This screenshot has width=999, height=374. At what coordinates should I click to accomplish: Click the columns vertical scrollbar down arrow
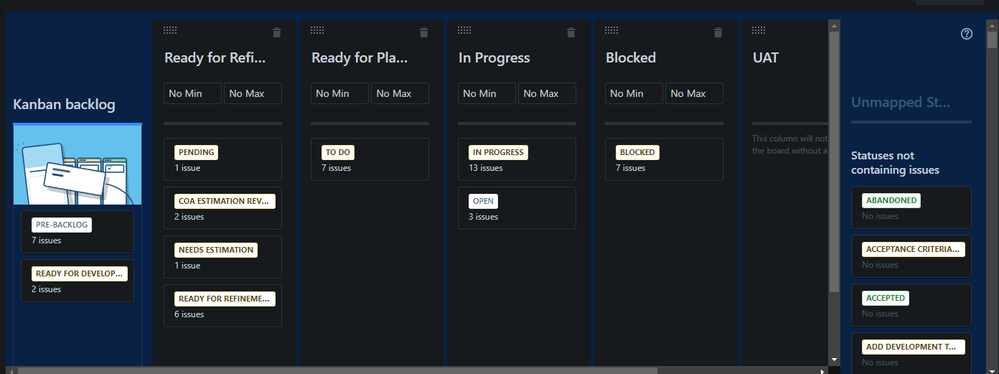[834, 359]
